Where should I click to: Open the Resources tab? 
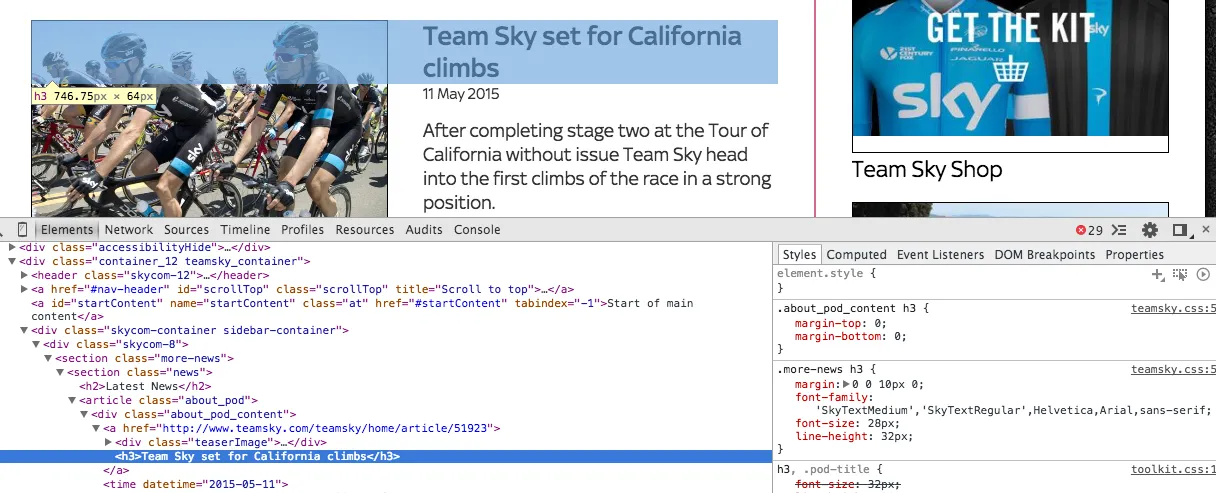(365, 229)
